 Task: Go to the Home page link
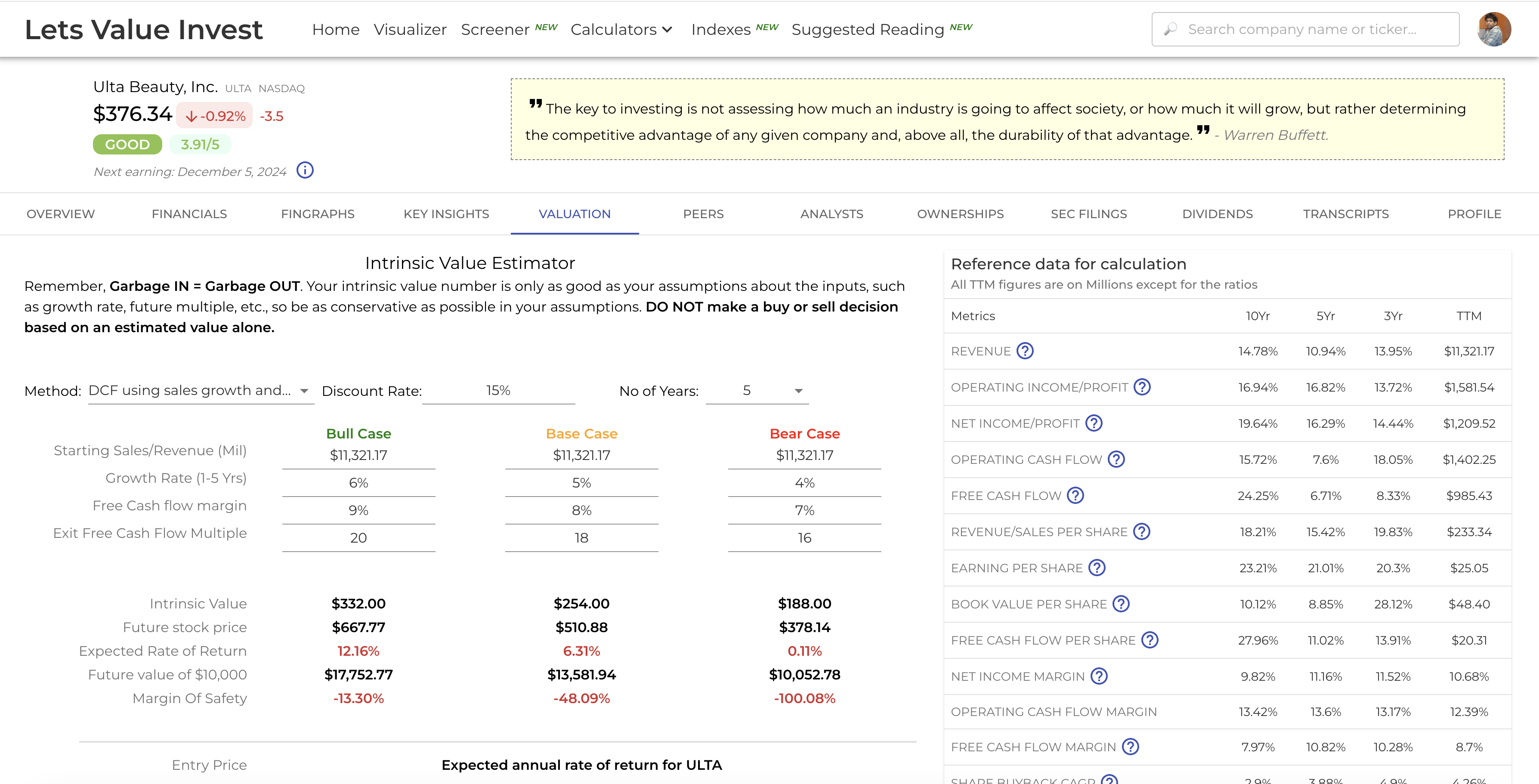point(336,29)
